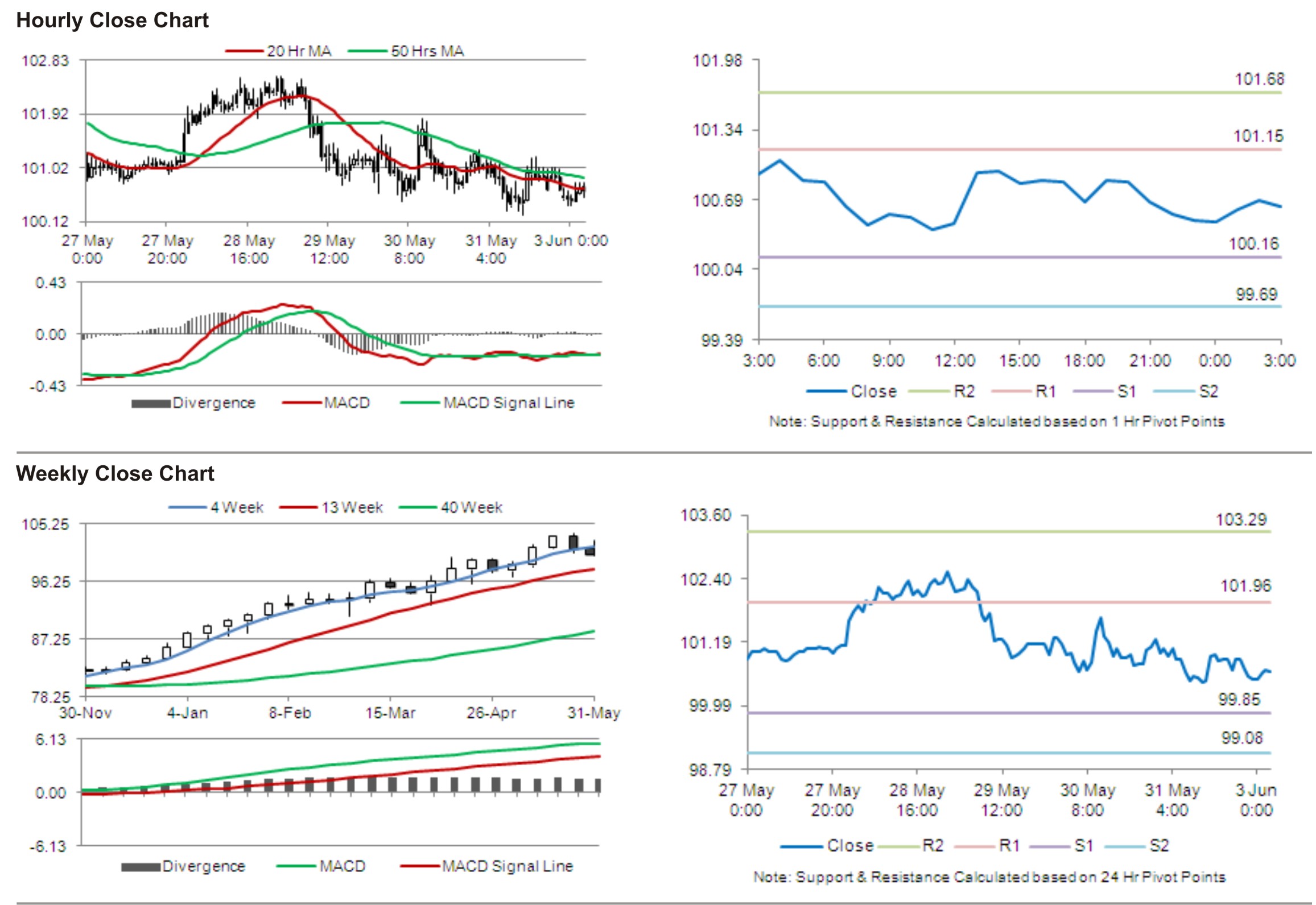
Task: Click the 102.40 pivot axis value
Action: point(706,579)
